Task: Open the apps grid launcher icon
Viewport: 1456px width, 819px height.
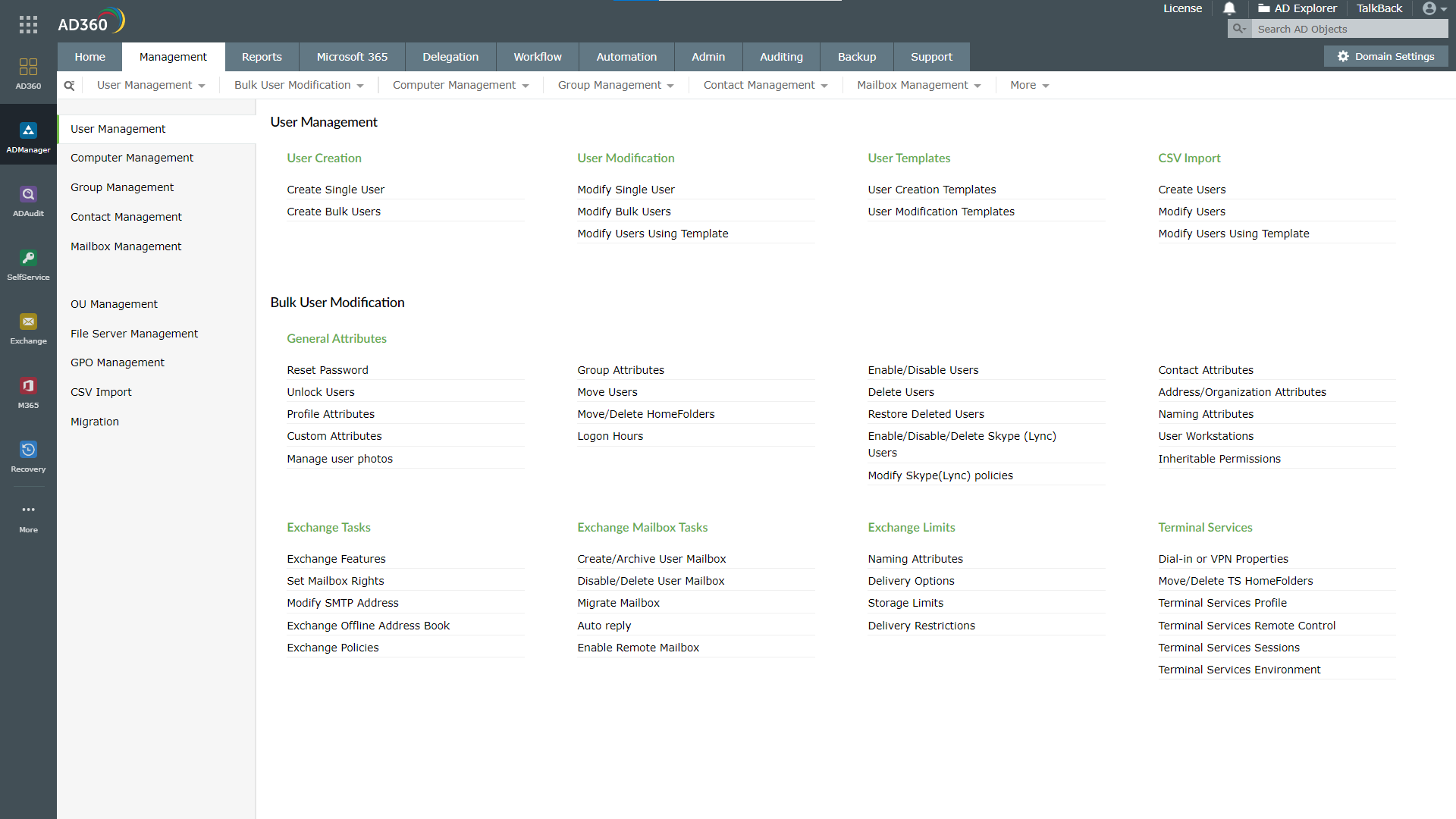Action: pos(28,24)
